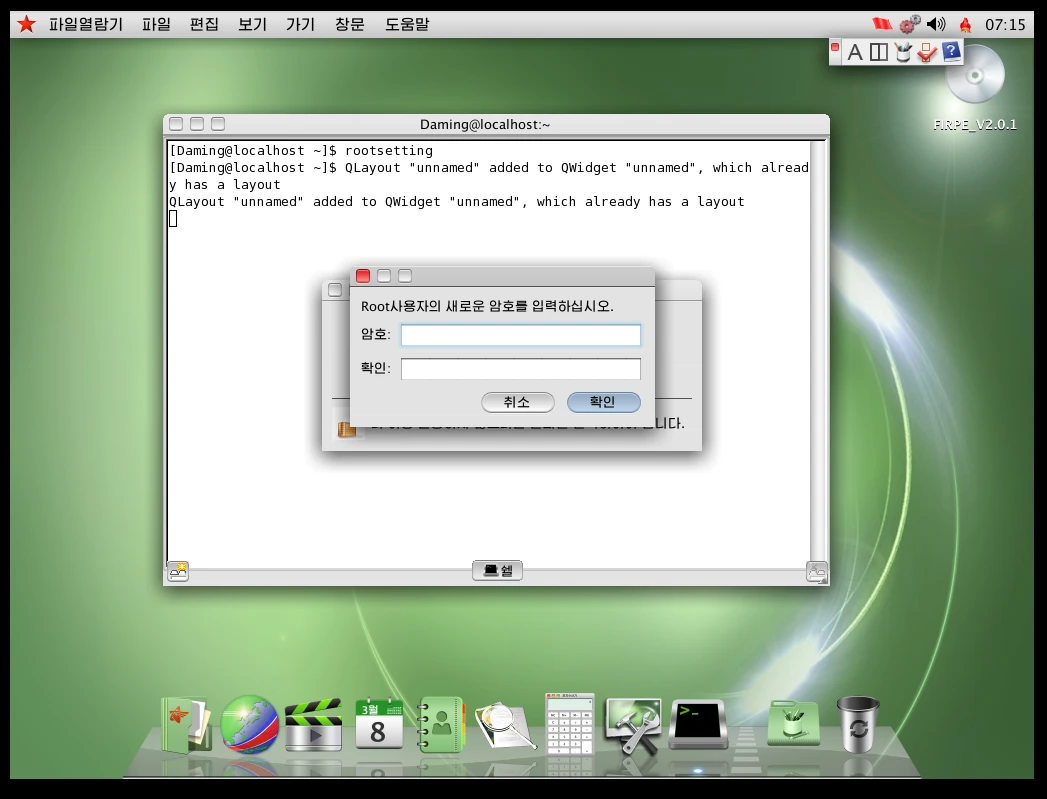Click the blue help book icon
This screenshot has width=1047, height=799.
pos(951,52)
